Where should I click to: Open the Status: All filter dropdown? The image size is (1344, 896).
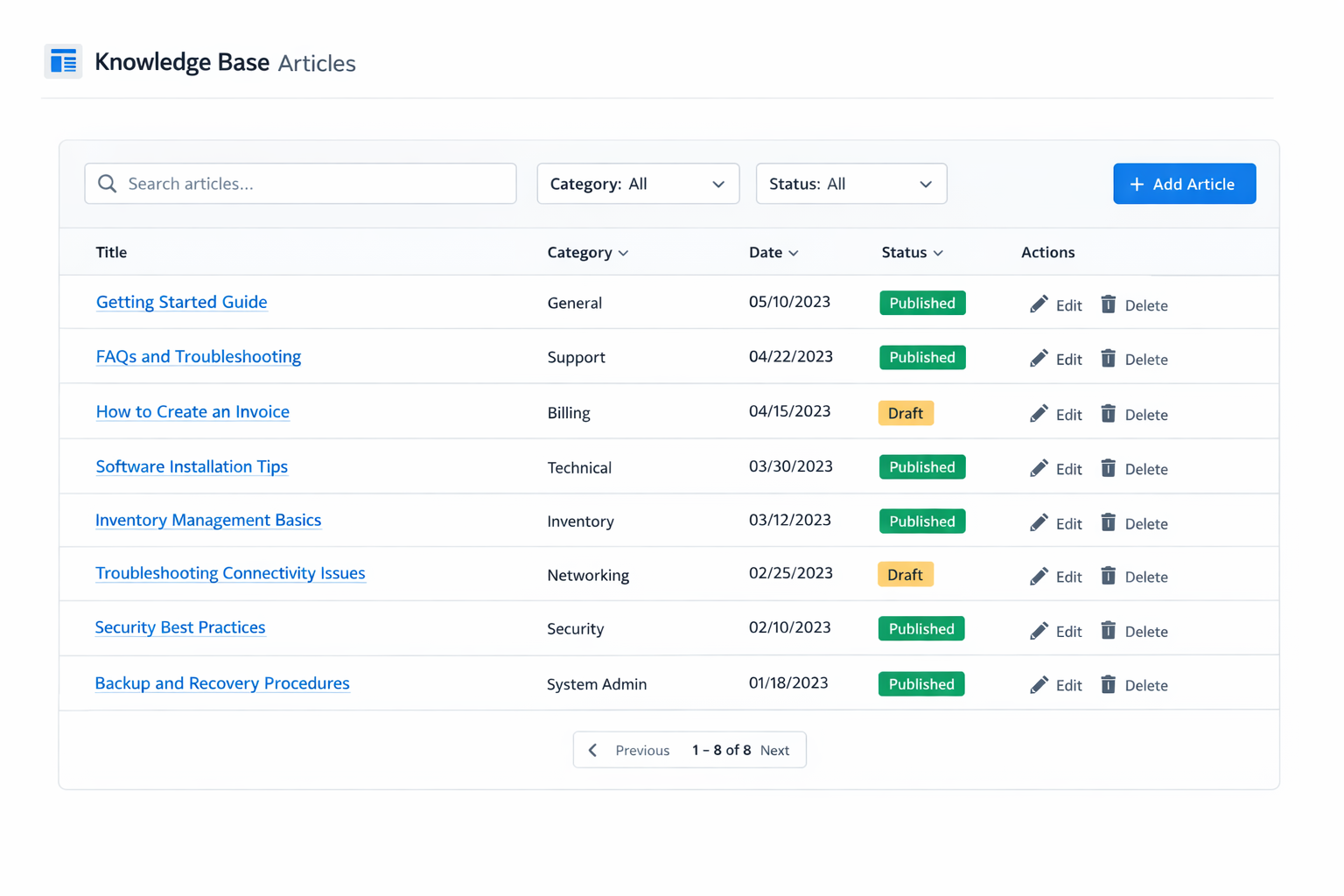850,184
